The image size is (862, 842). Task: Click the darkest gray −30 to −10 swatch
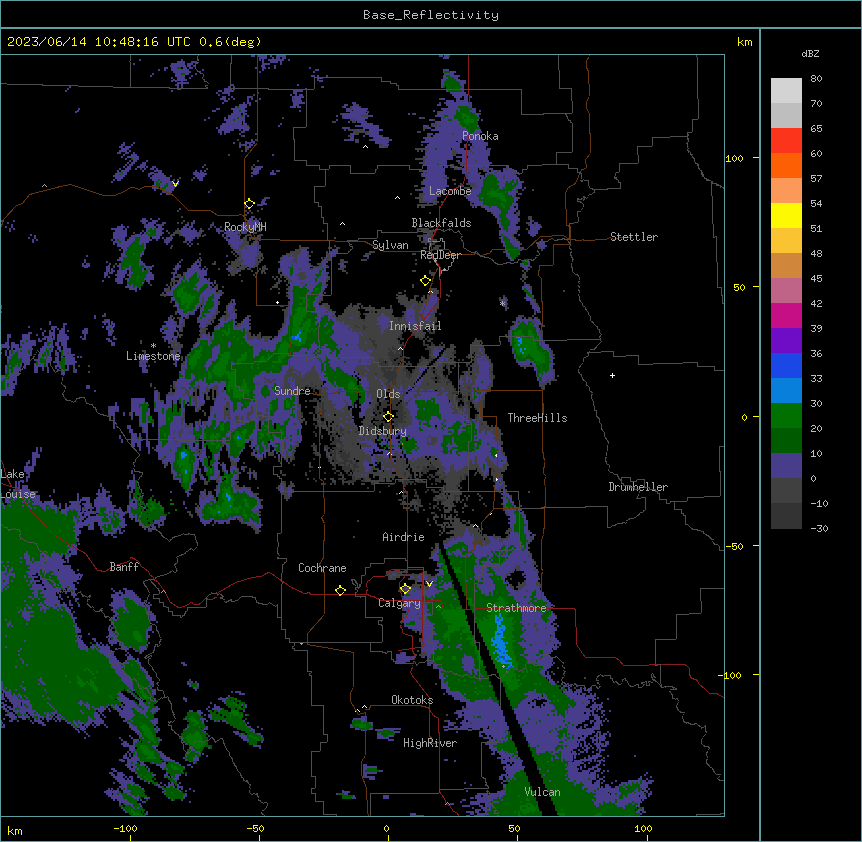pyautogui.click(x=786, y=516)
